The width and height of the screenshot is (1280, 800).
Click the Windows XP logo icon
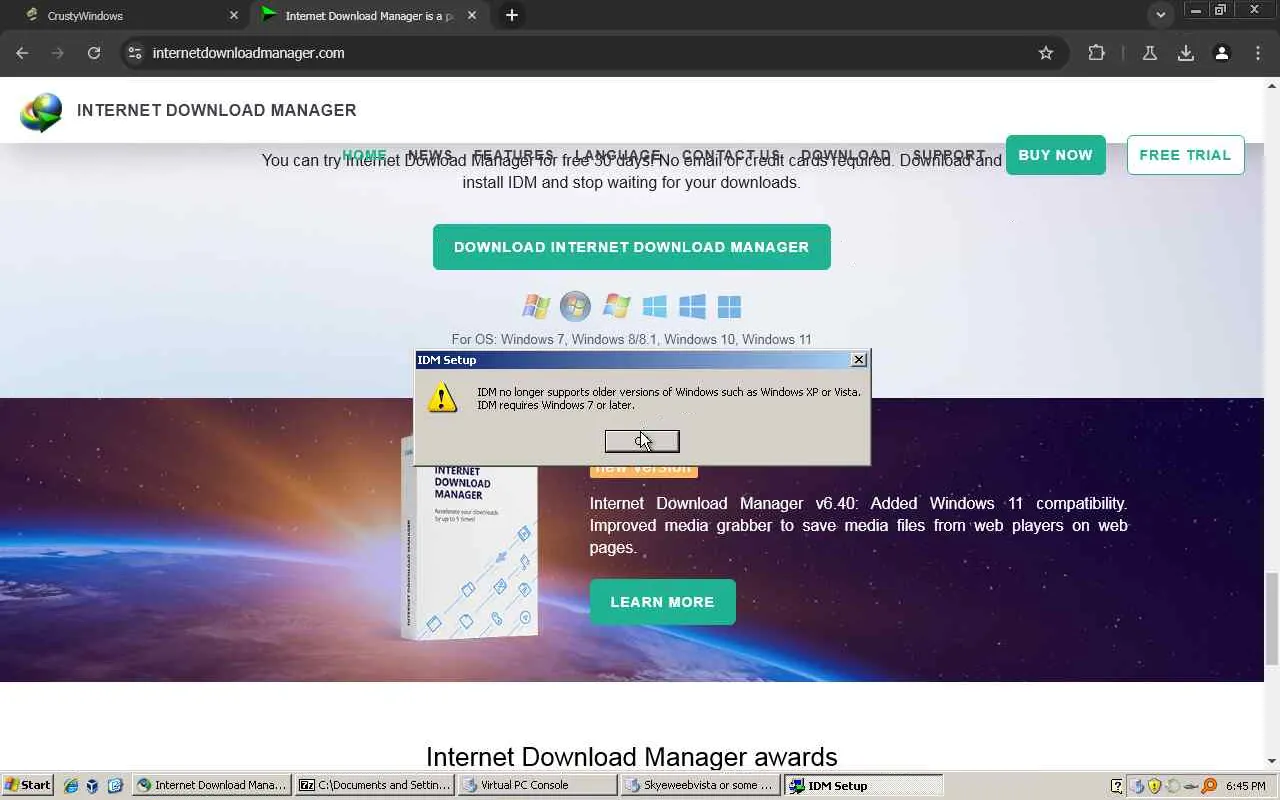536,306
